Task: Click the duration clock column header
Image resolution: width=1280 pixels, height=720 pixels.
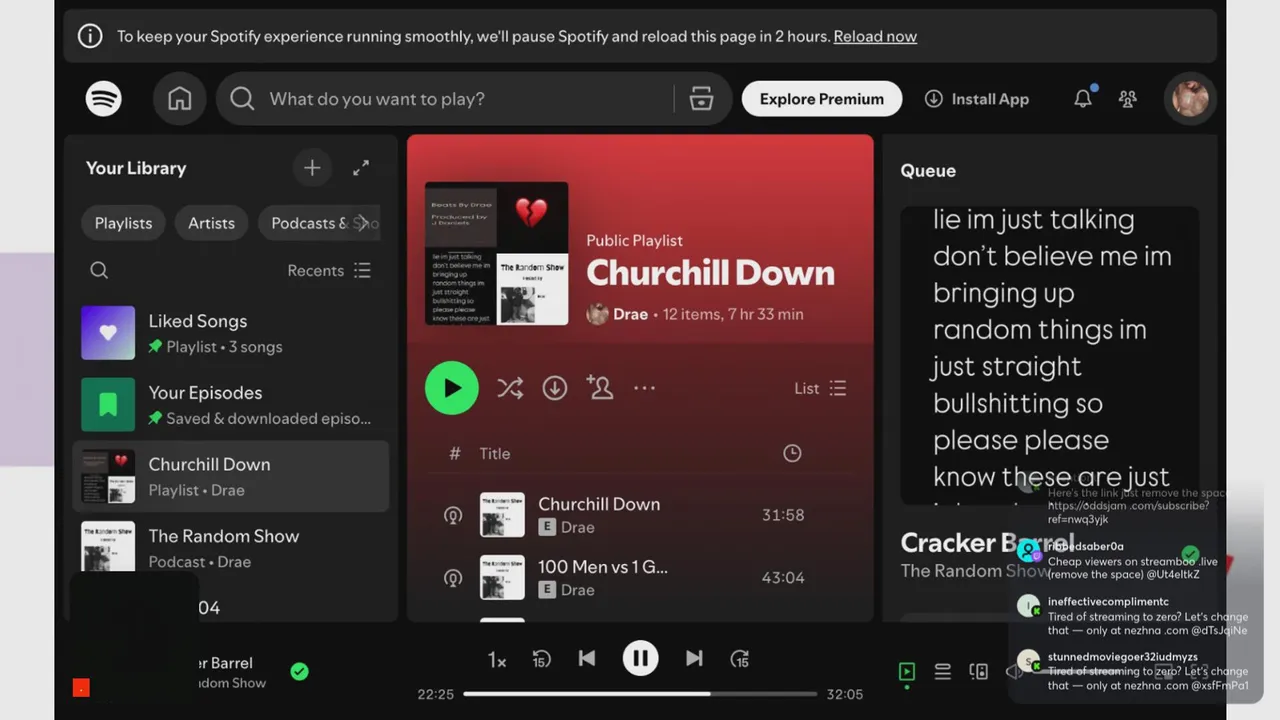Action: pos(792,453)
